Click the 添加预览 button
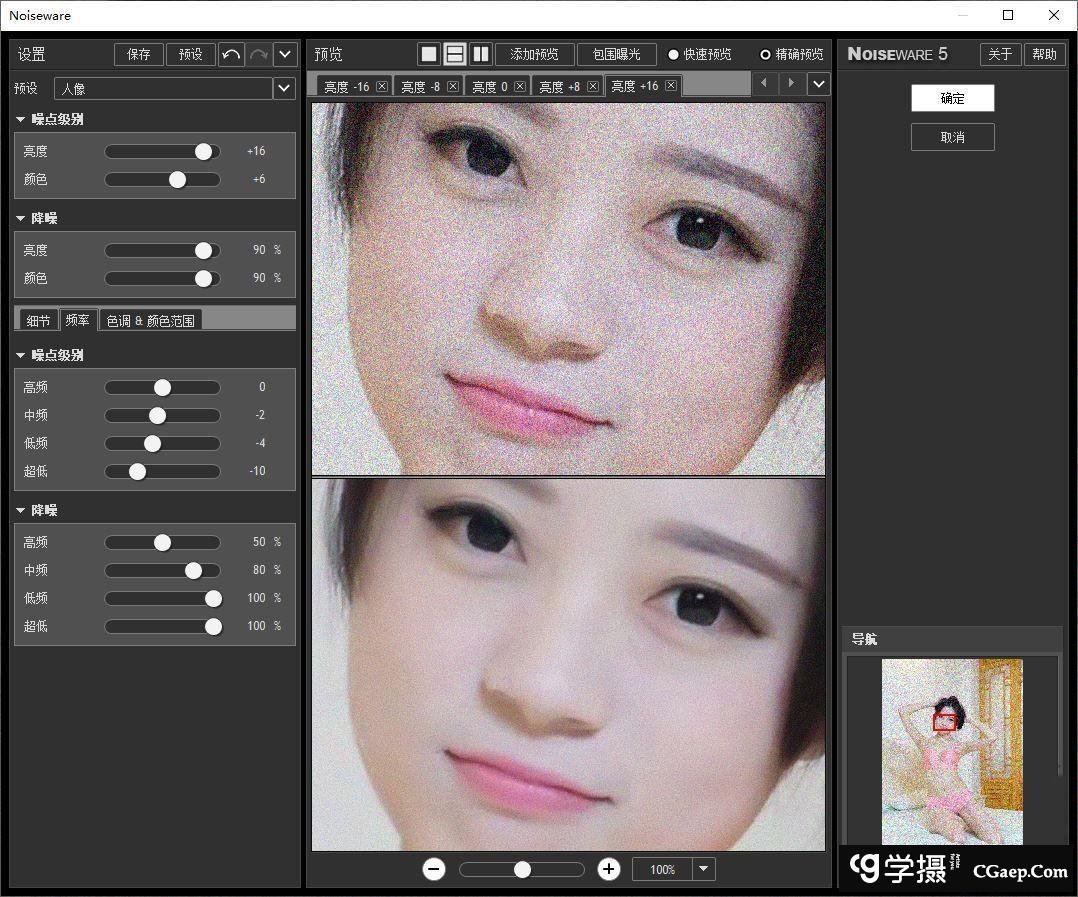Image resolution: width=1078 pixels, height=897 pixels. point(534,54)
